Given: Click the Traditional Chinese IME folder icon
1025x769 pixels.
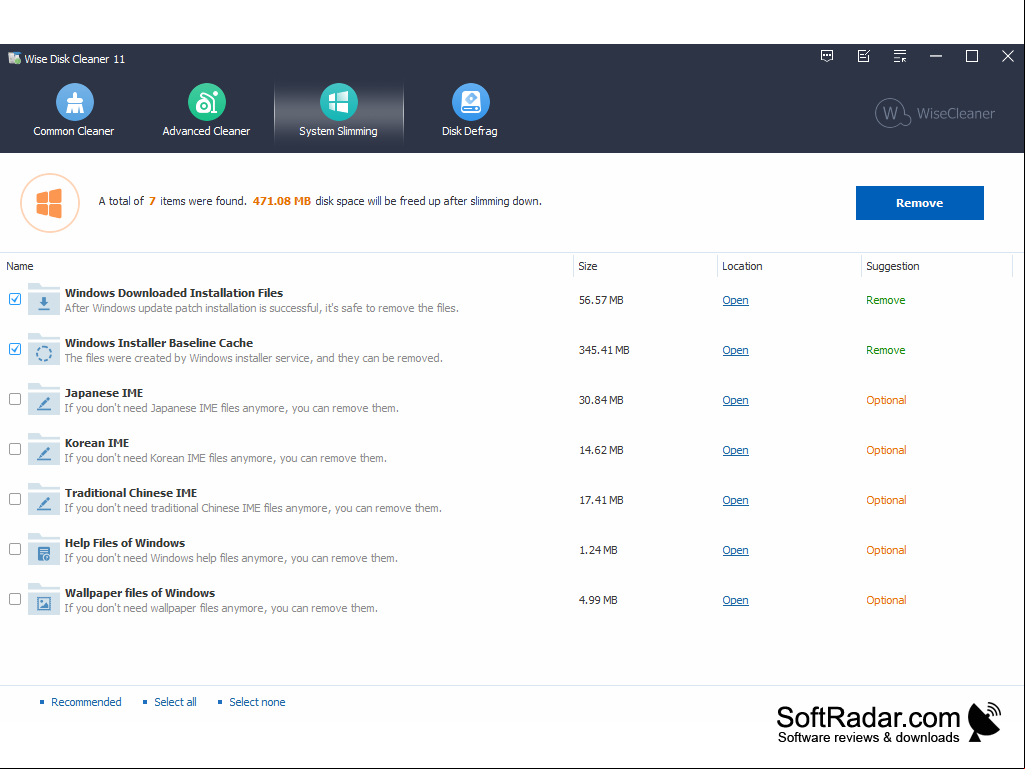Looking at the screenshot, I should click(x=44, y=500).
